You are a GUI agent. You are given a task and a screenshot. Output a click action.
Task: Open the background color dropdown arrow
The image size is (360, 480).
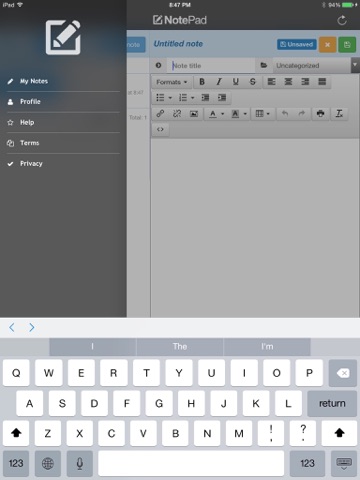pyautogui.click(x=245, y=114)
